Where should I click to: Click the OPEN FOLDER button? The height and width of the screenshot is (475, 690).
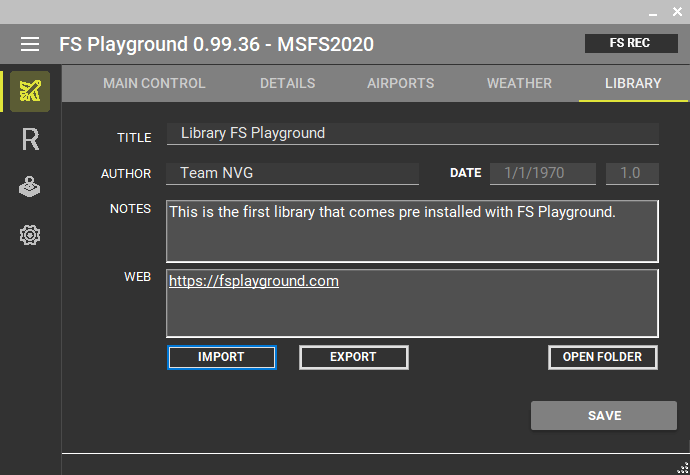coord(603,357)
